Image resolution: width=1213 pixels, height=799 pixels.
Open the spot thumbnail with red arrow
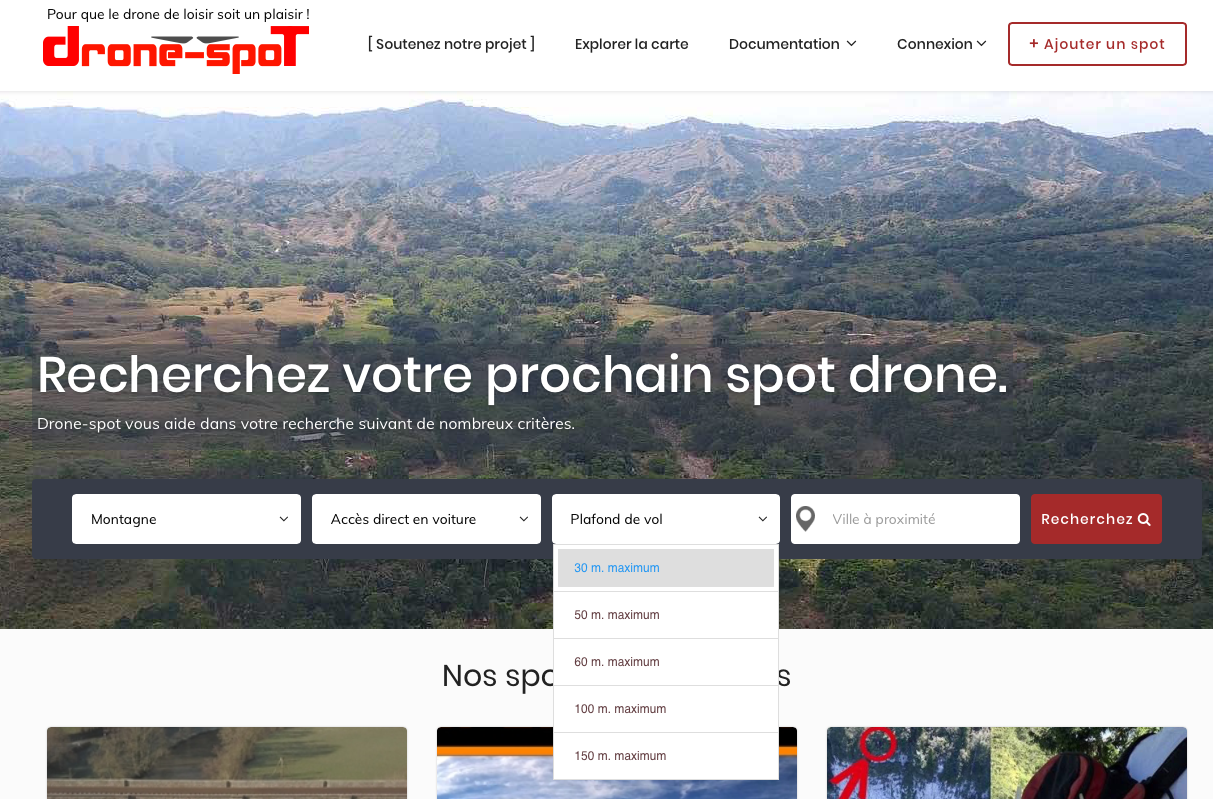1007,763
